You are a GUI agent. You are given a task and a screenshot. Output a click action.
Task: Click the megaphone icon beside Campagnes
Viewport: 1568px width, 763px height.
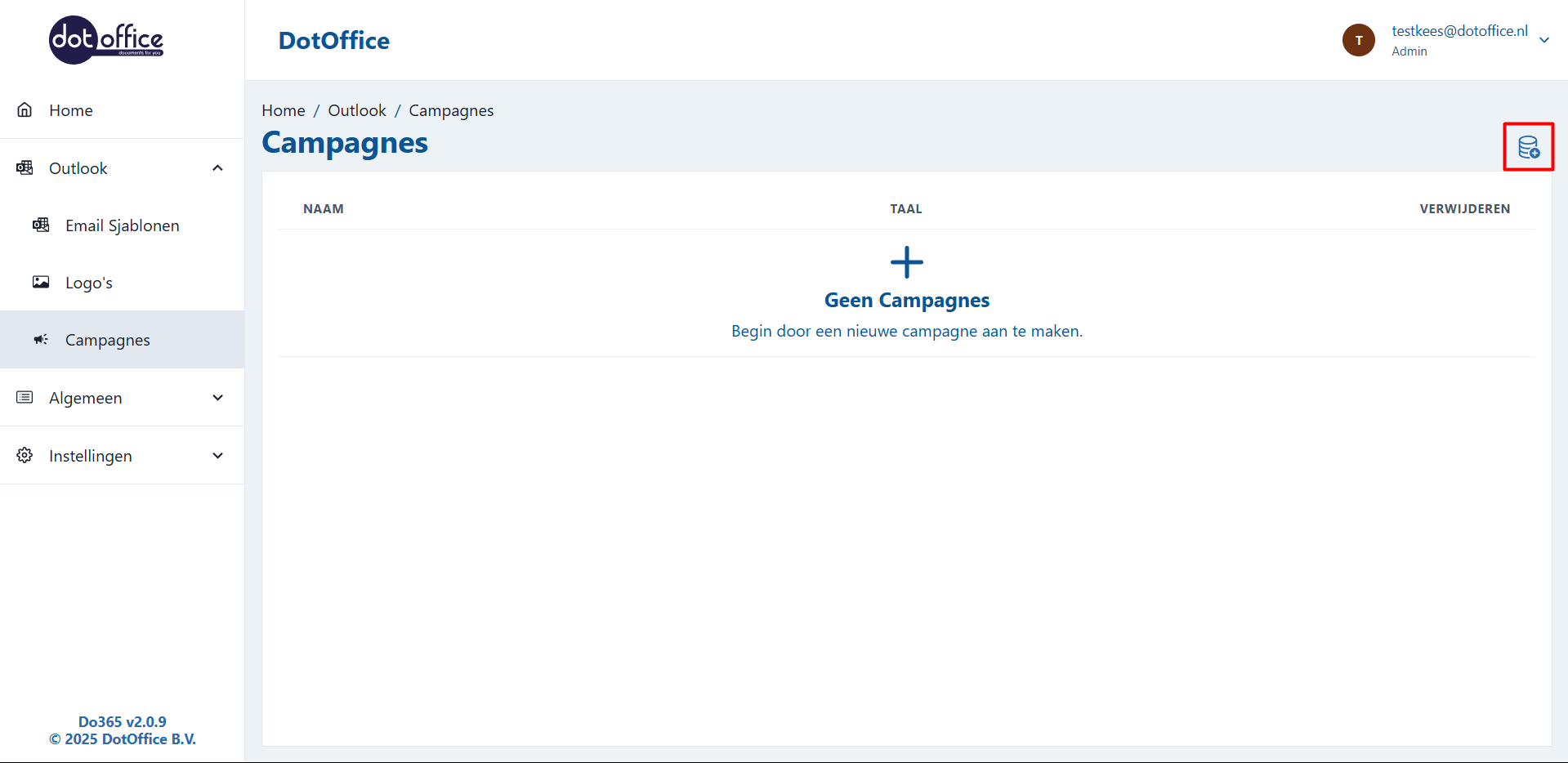coord(41,340)
